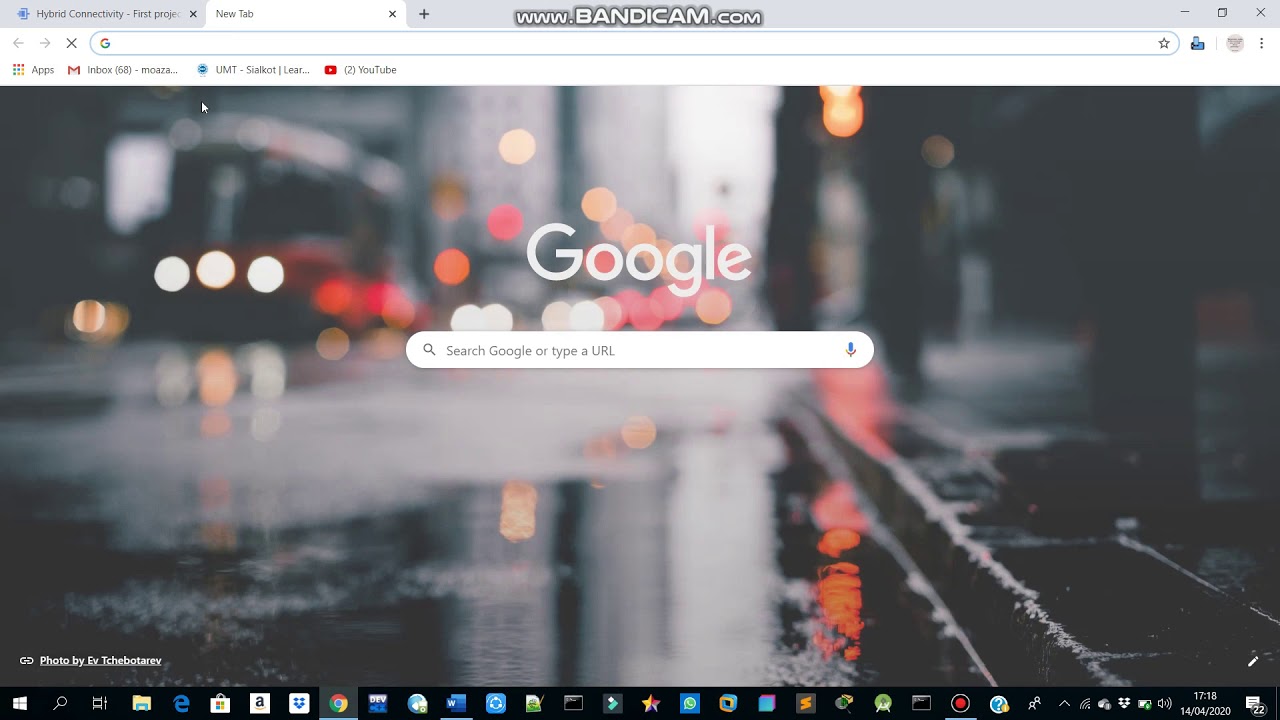Click the address bar

click(x=635, y=43)
